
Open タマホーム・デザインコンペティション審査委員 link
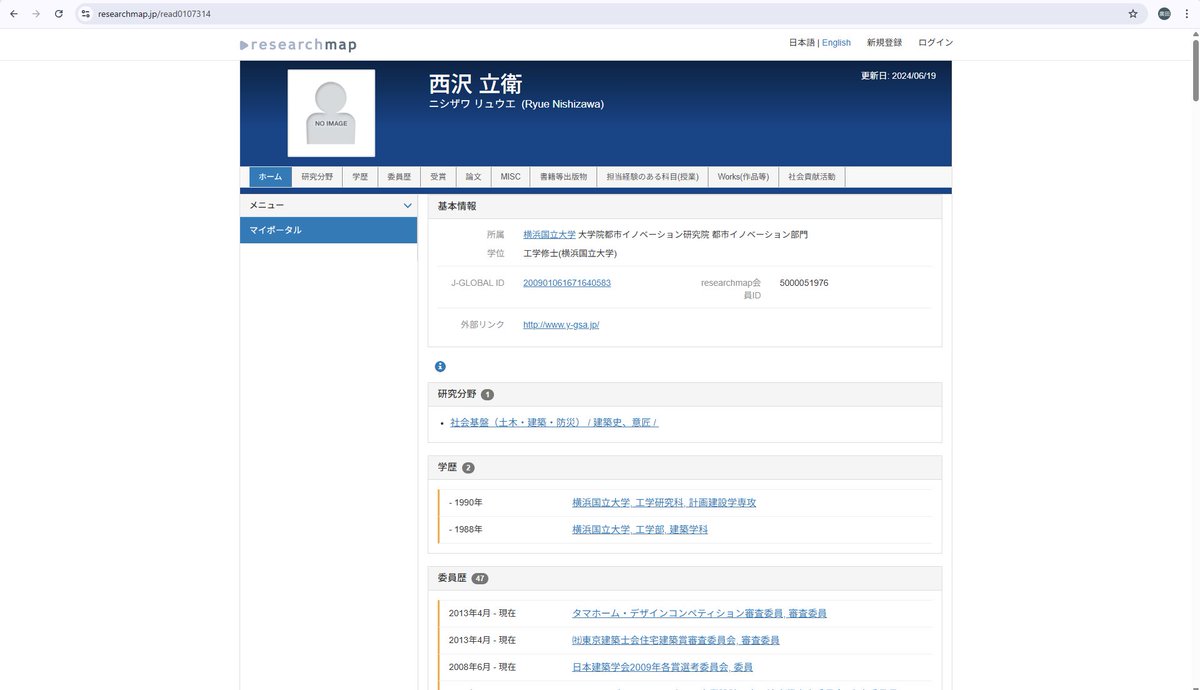pos(699,613)
